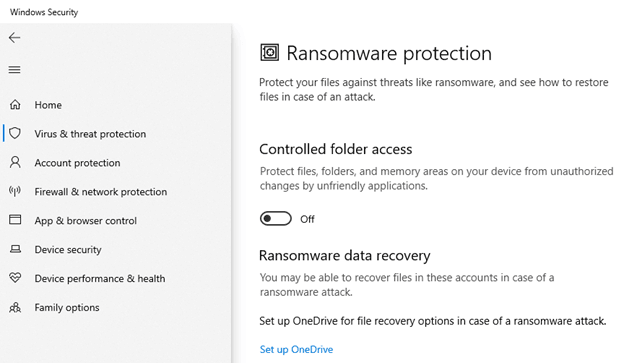The height and width of the screenshot is (363, 624).
Task: Select Account protection in sidebar
Action: coord(77,163)
